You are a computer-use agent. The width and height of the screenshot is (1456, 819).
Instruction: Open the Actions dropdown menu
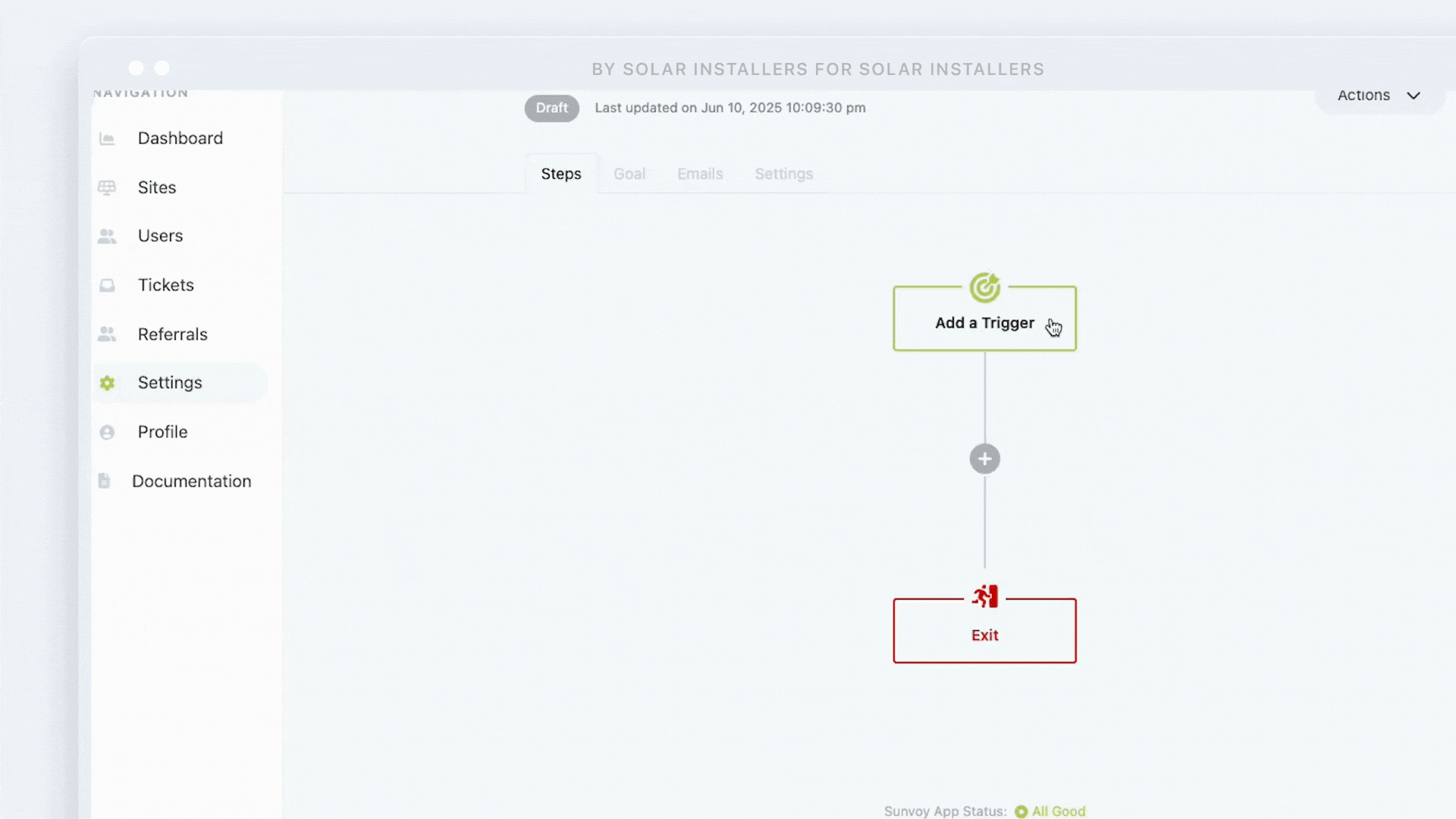[1363, 96]
